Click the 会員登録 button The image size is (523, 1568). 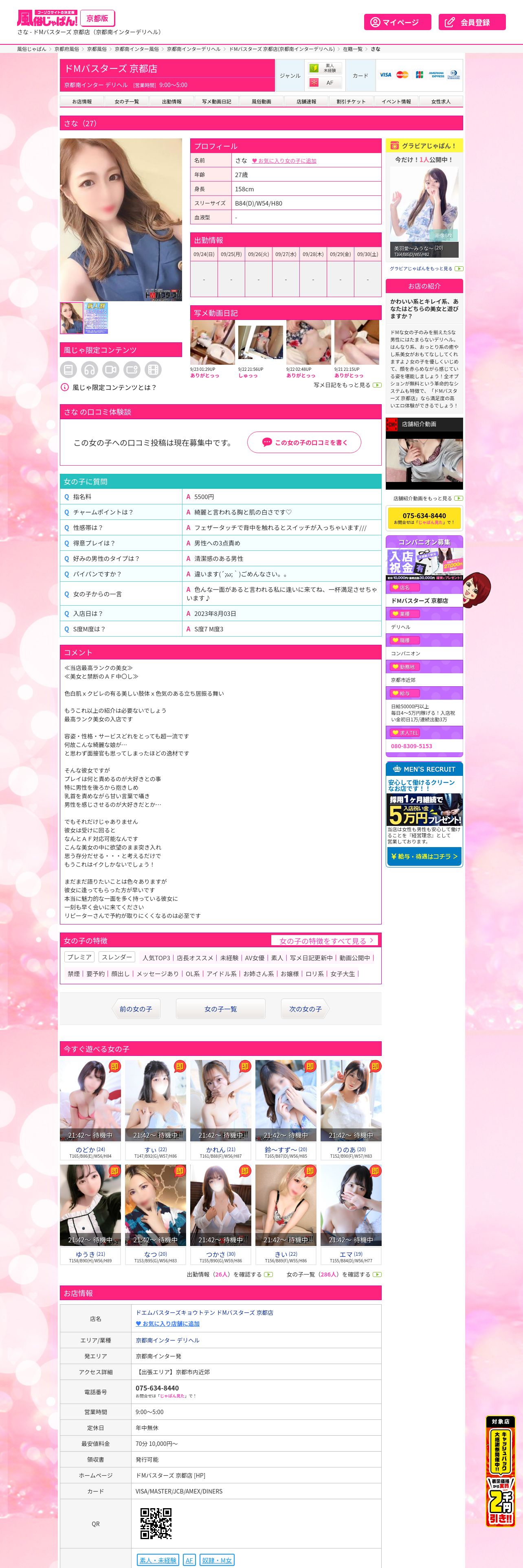[472, 22]
